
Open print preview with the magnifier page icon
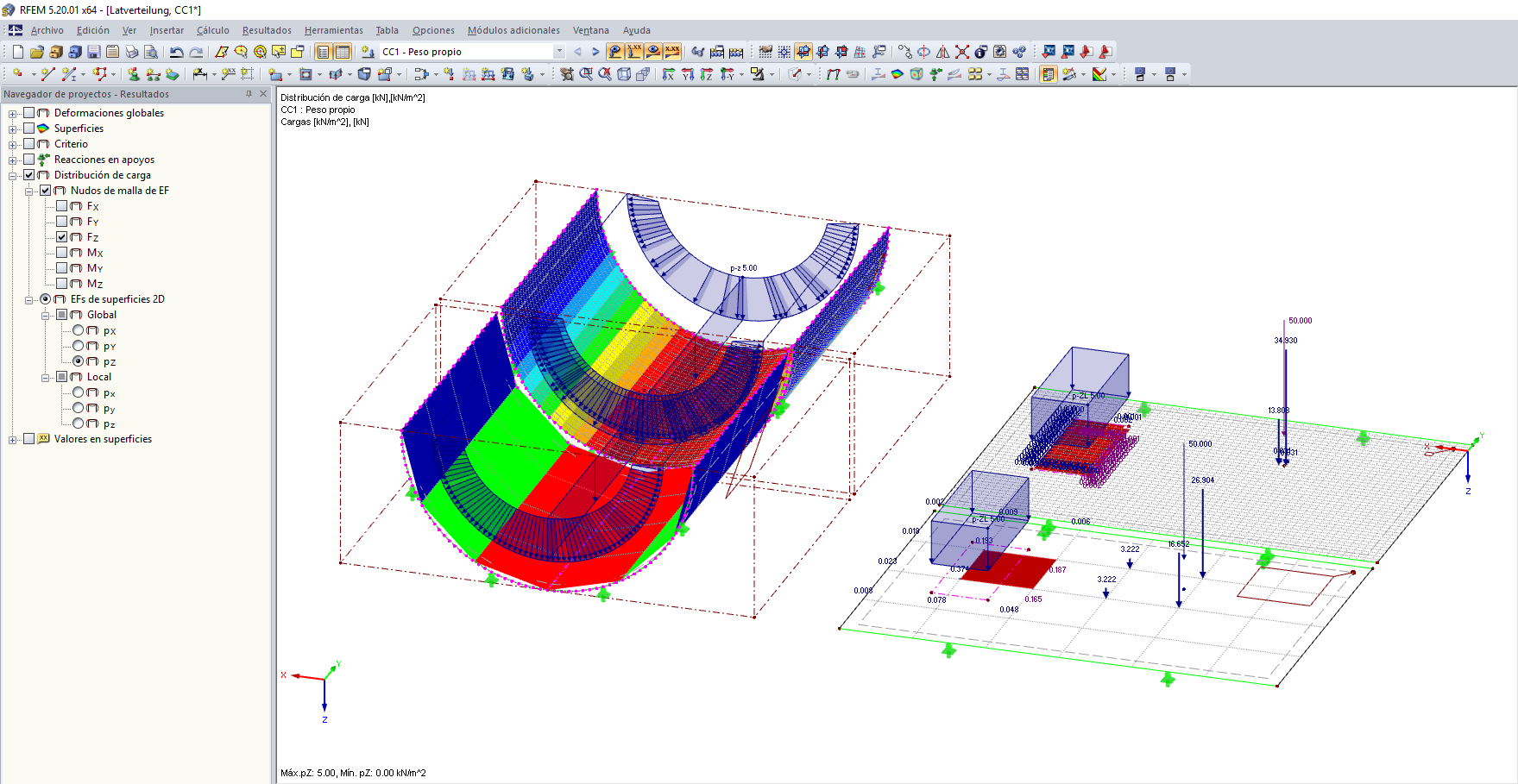point(151,52)
